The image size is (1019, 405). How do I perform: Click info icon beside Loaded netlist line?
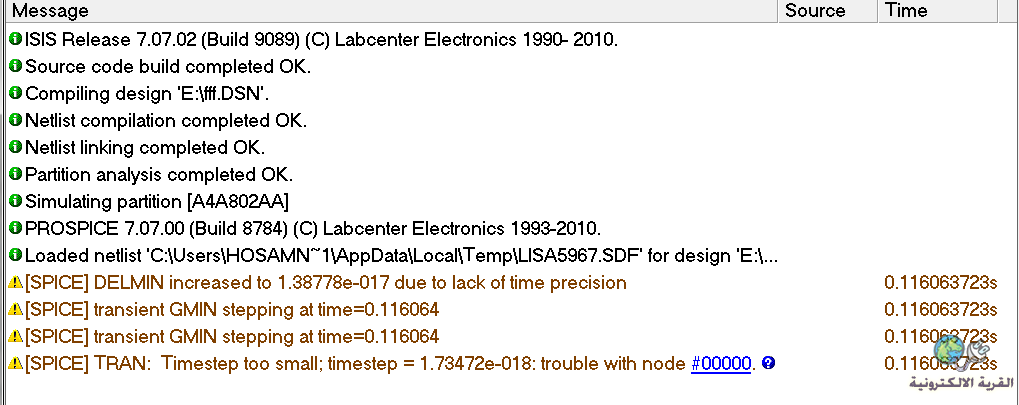pyautogui.click(x=16, y=255)
